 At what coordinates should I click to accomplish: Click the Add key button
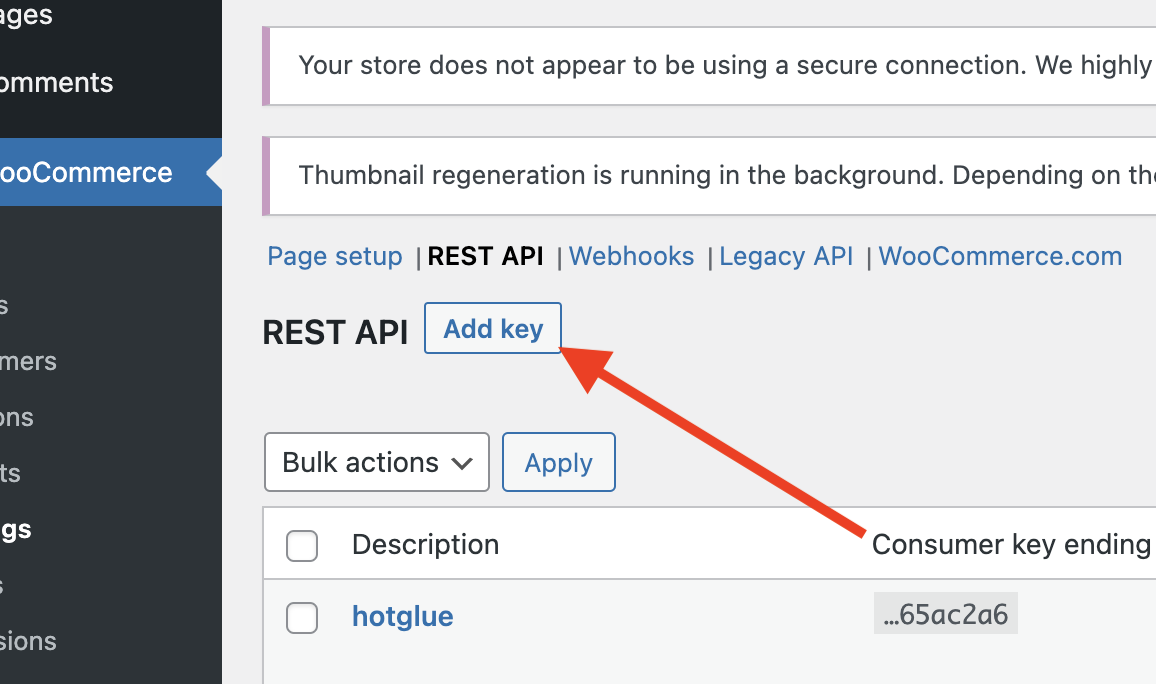click(492, 328)
